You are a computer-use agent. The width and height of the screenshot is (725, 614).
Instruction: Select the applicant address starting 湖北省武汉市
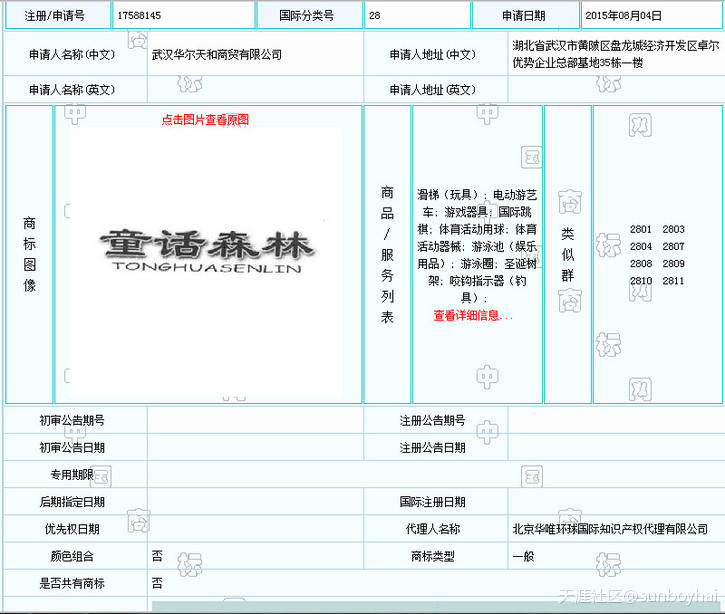(616, 54)
